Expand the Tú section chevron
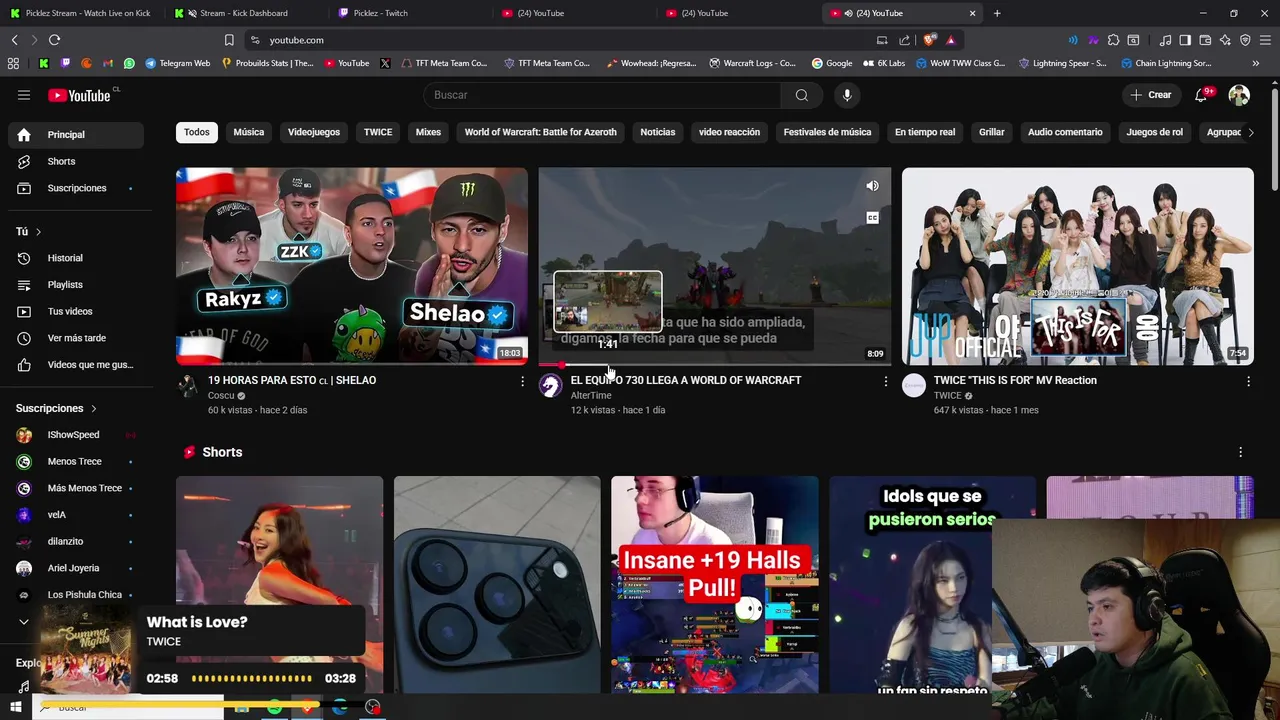Screen dimensions: 1280x720 tap(38, 232)
